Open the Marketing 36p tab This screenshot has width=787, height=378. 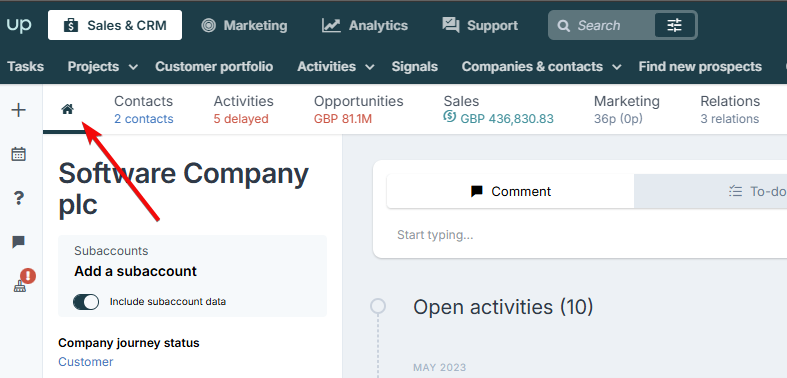pos(627,109)
